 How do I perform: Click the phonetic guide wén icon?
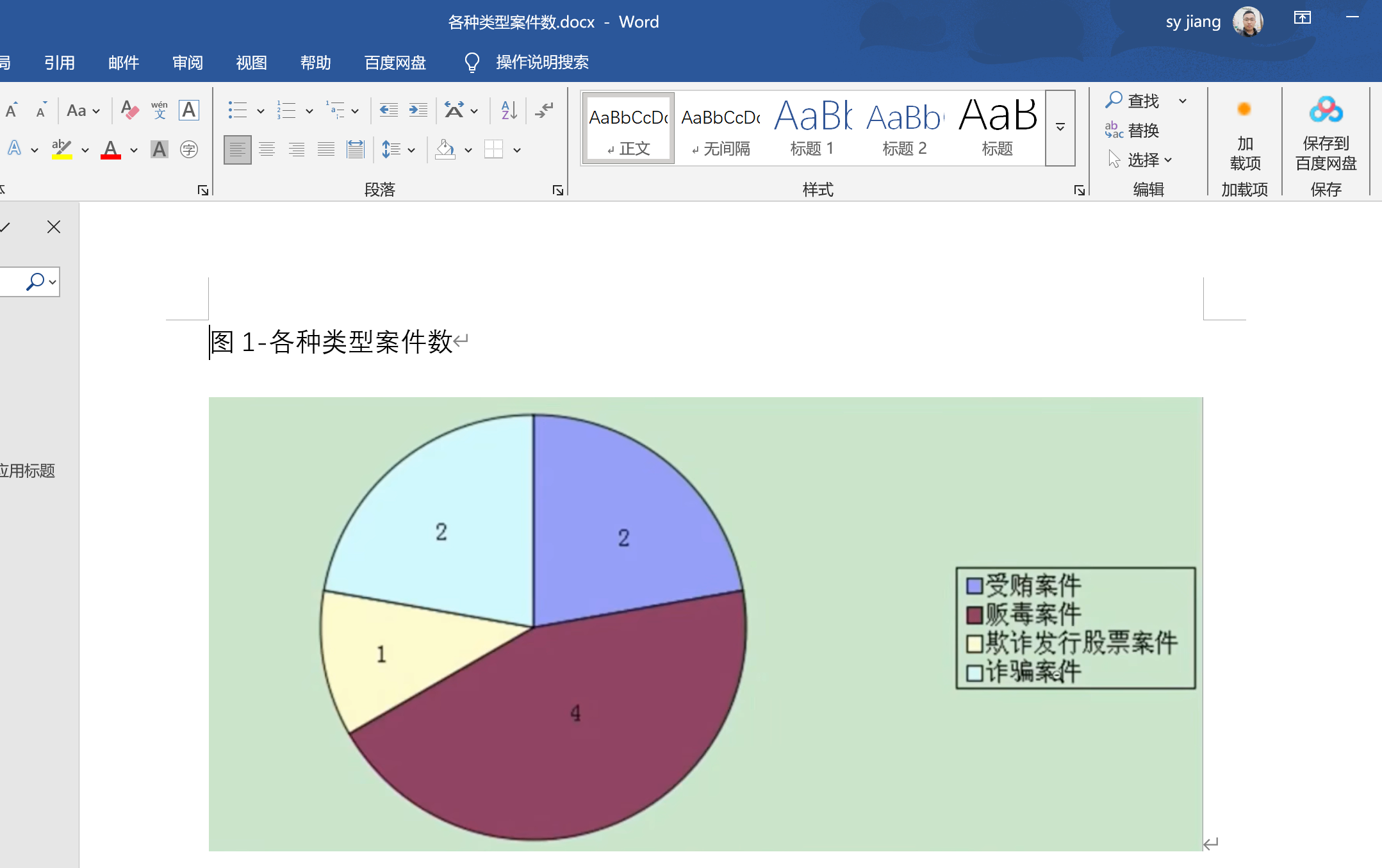tap(159, 110)
